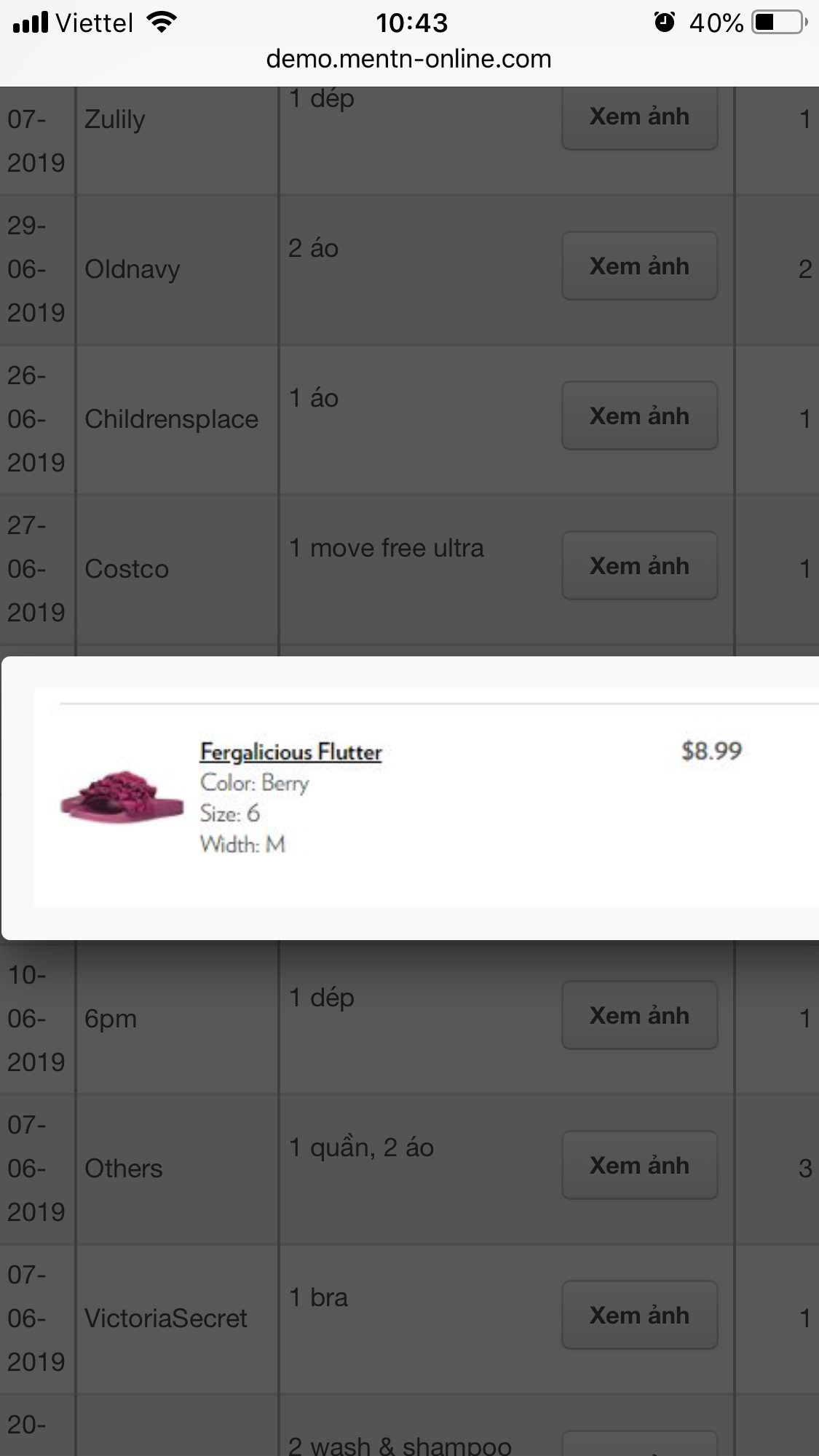819x1456 pixels.
Task: View photo for the Zulily order
Action: click(639, 116)
